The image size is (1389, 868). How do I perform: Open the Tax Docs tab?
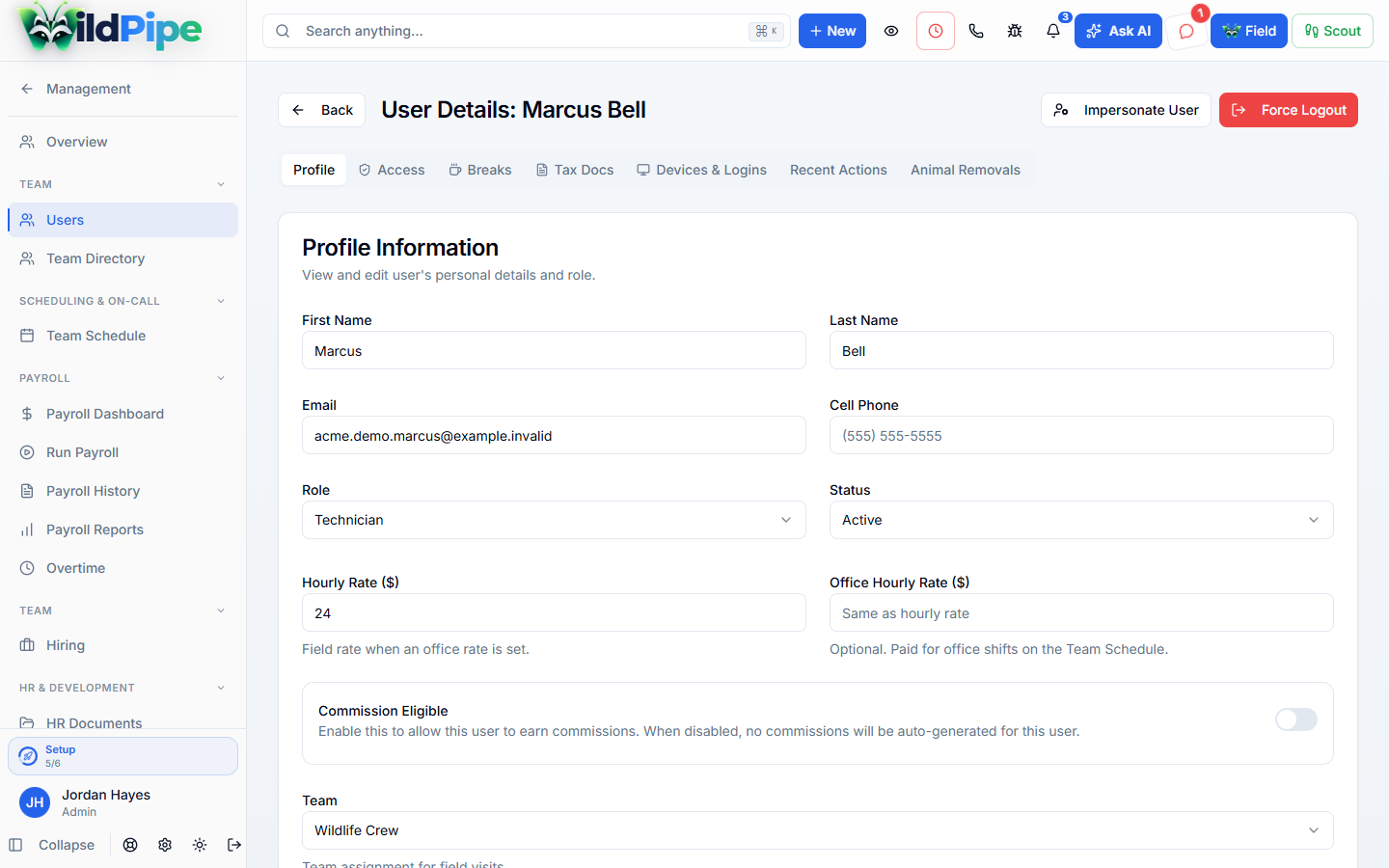[x=575, y=170]
